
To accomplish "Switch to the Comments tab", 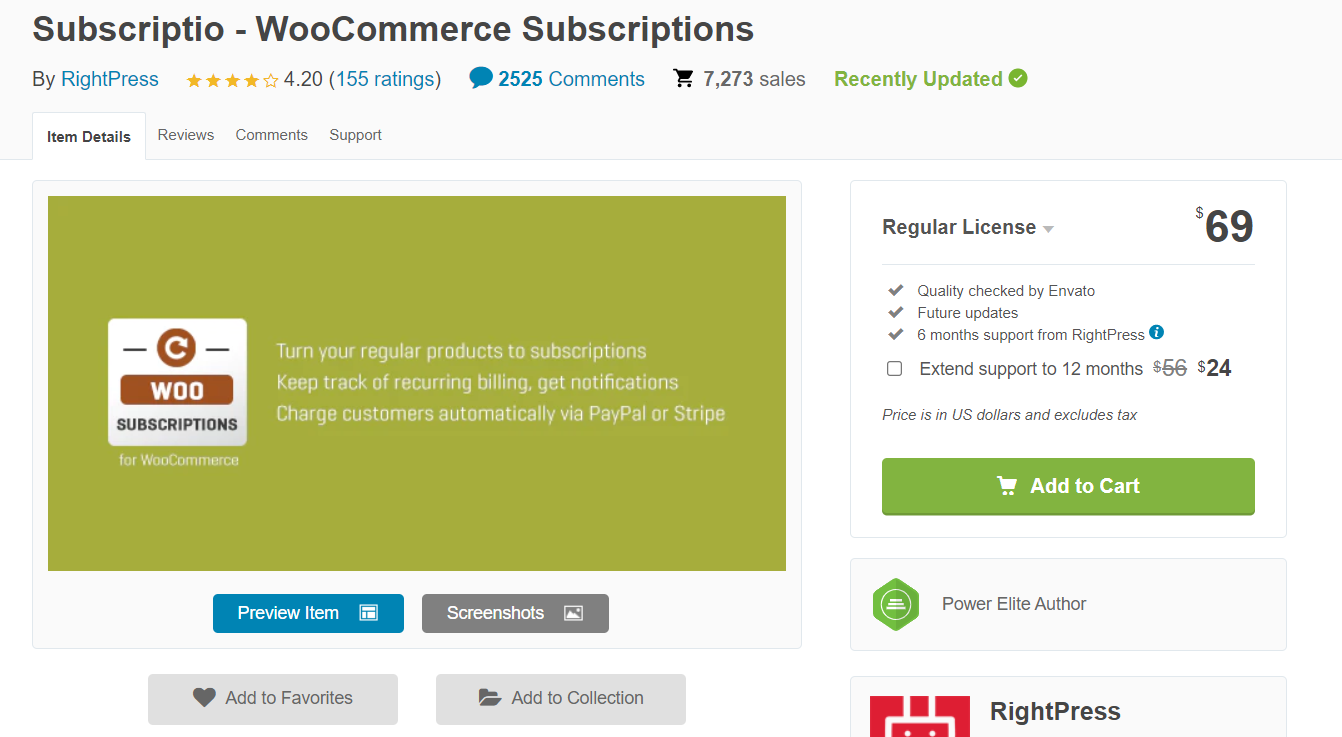I will [x=272, y=135].
